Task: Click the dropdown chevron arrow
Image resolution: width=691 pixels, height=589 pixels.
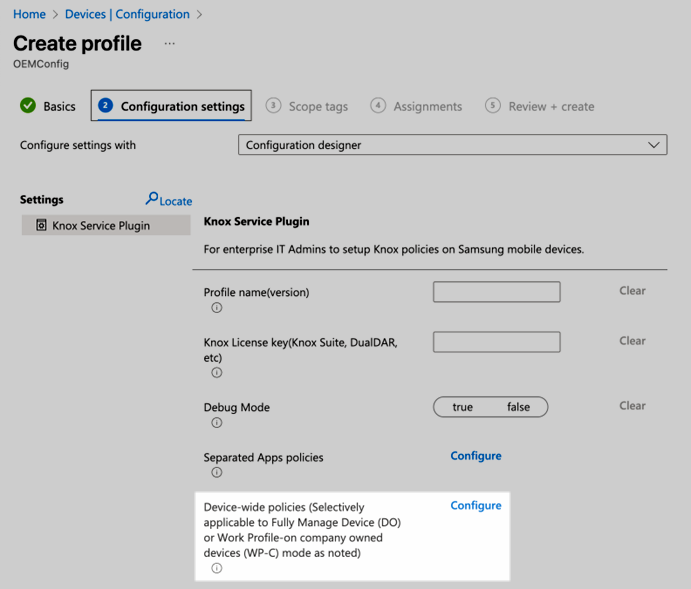Action: 654,145
